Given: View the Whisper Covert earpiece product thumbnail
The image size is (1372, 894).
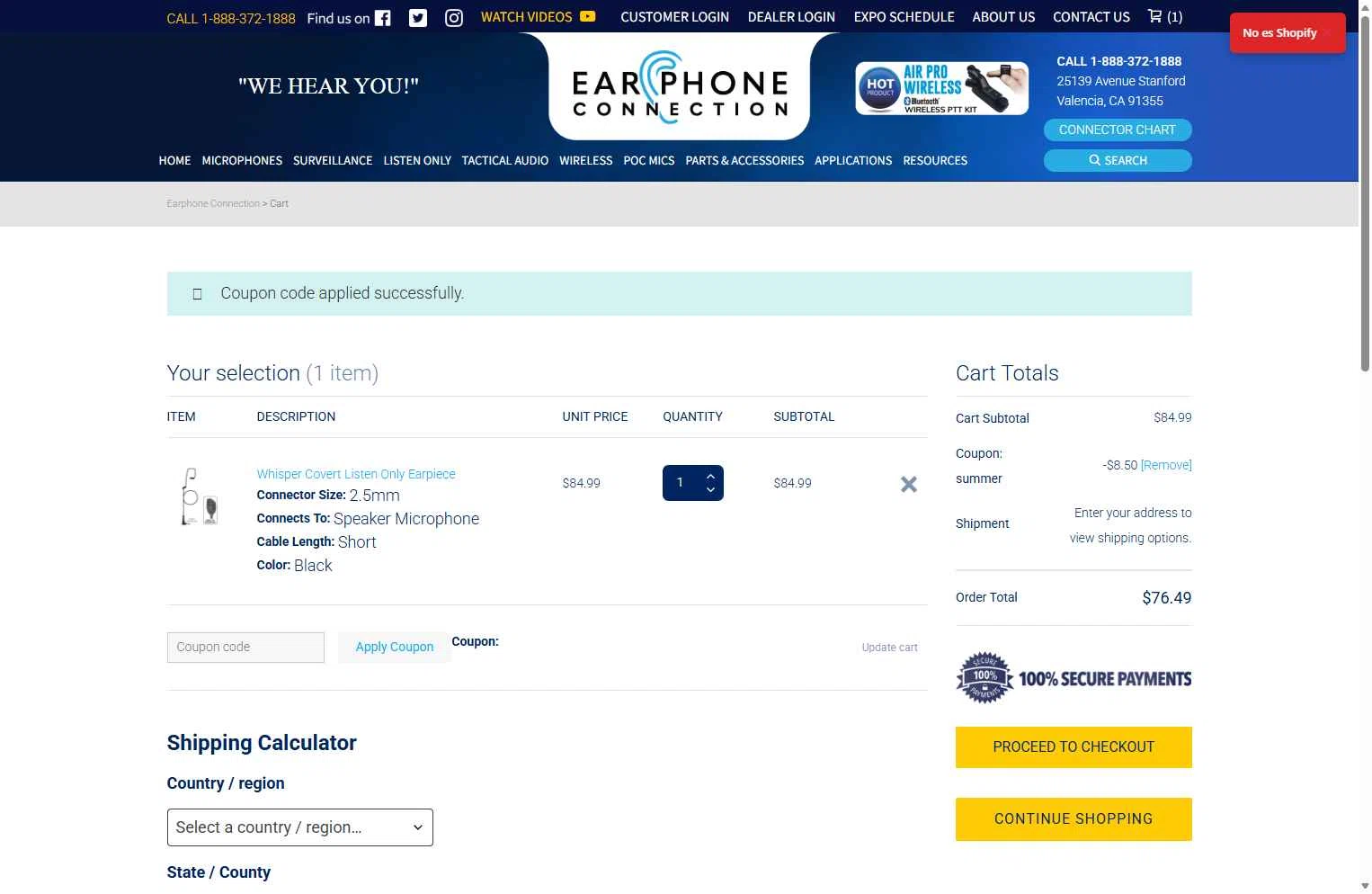Looking at the screenshot, I should 199,496.
